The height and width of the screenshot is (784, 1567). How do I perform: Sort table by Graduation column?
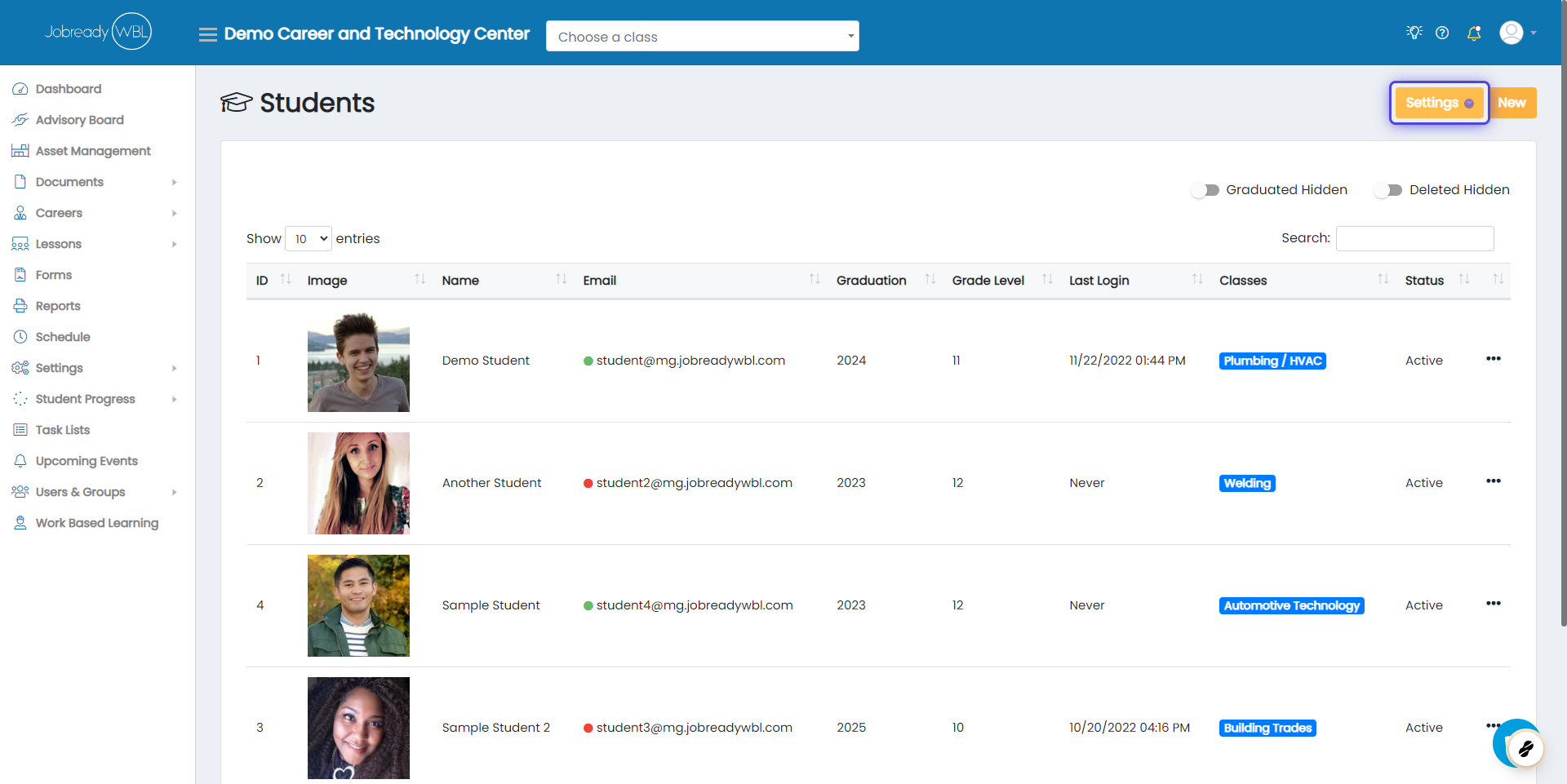click(x=886, y=280)
